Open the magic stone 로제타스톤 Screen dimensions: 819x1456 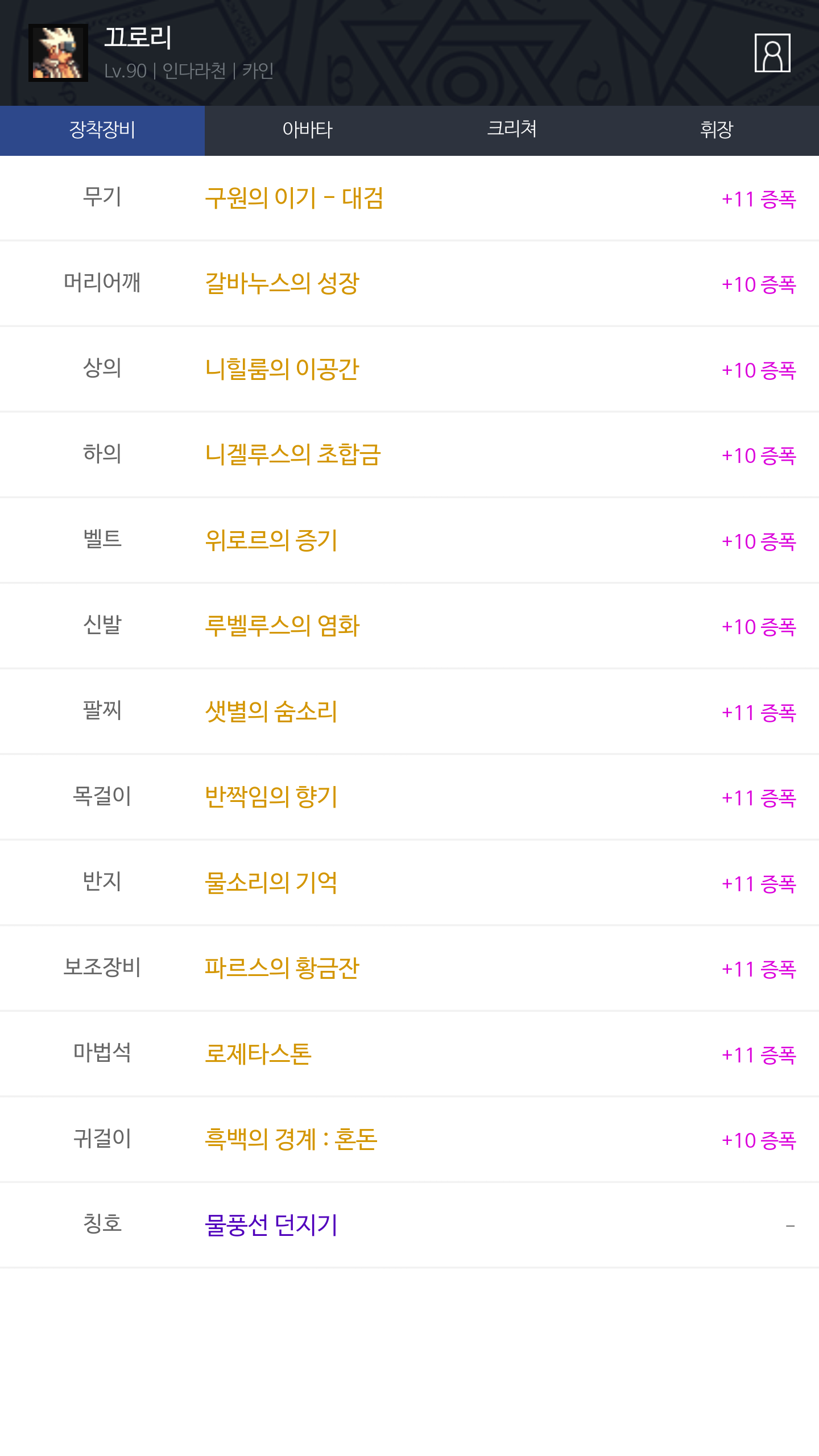point(258,1054)
